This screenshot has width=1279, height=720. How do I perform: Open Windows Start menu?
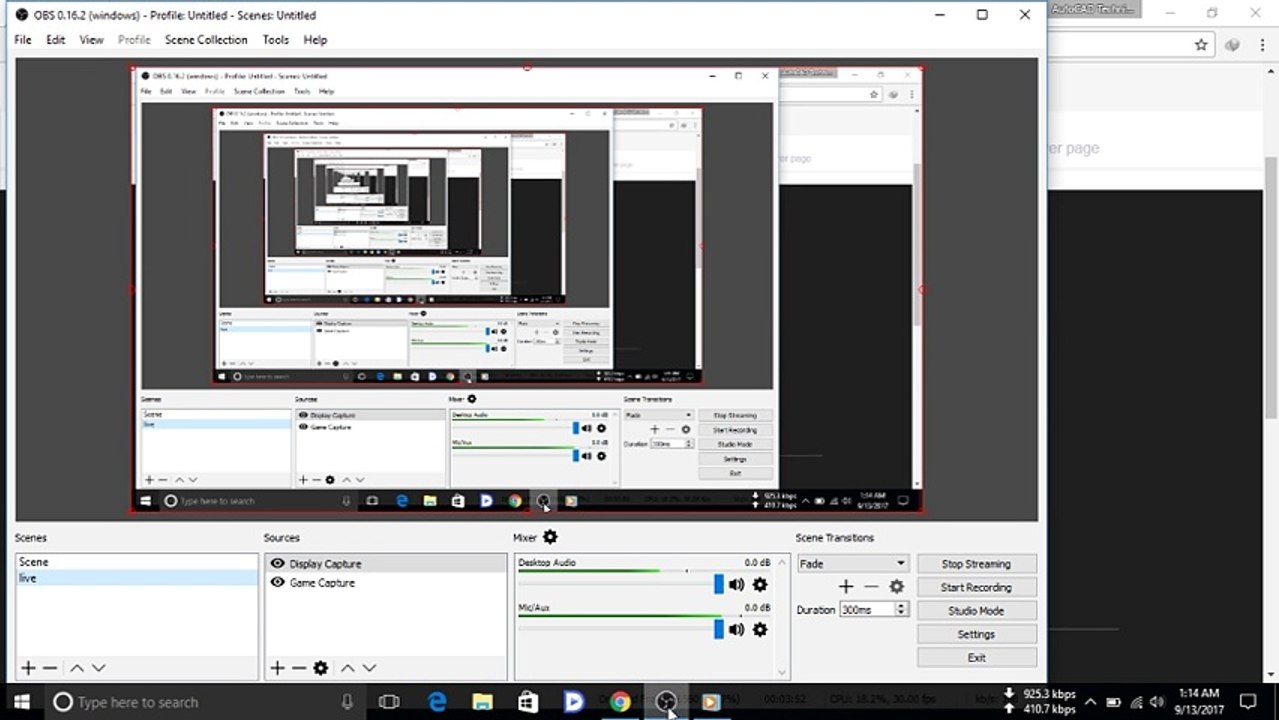click(x=22, y=702)
